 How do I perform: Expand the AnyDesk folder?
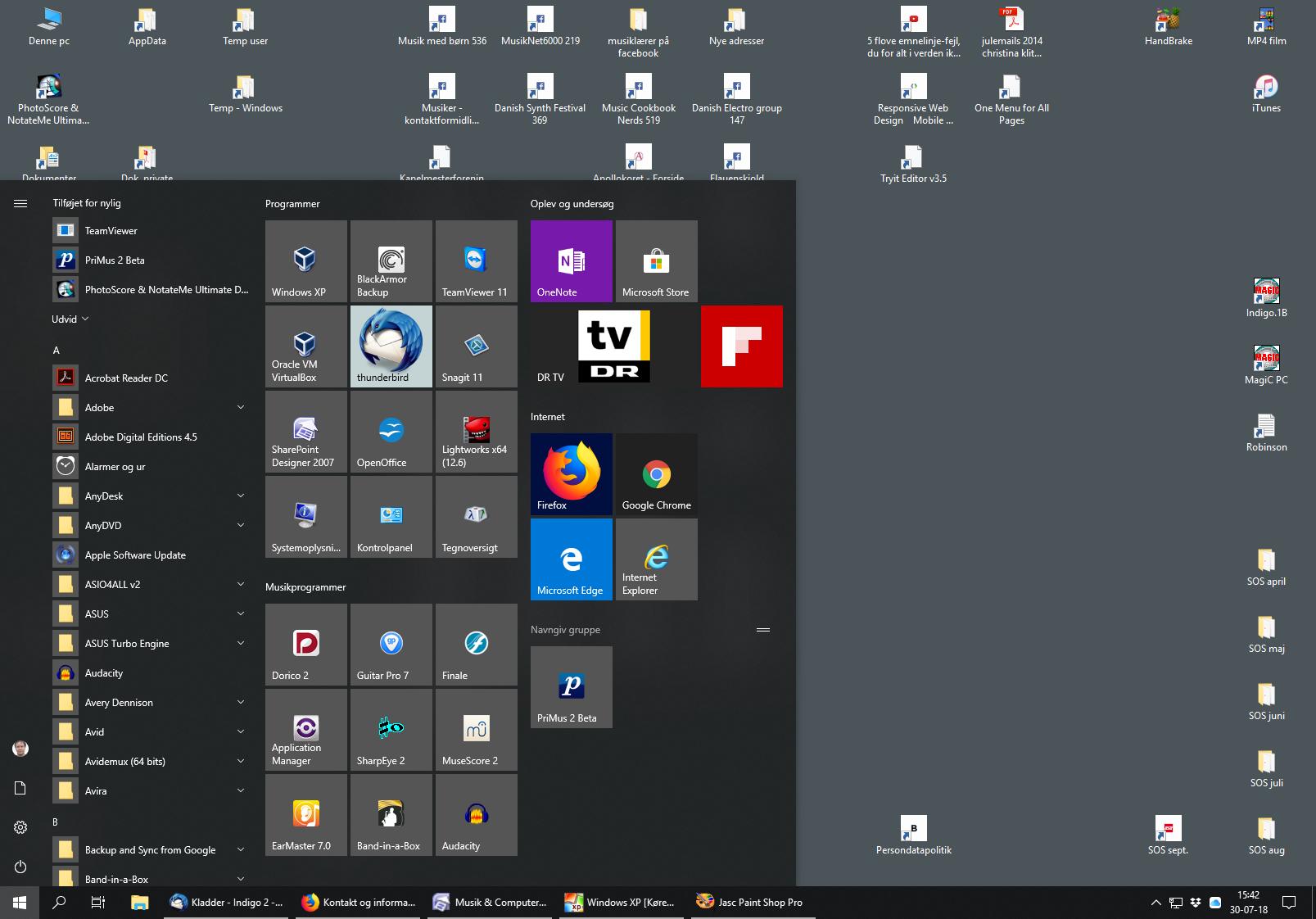pyautogui.click(x=151, y=496)
